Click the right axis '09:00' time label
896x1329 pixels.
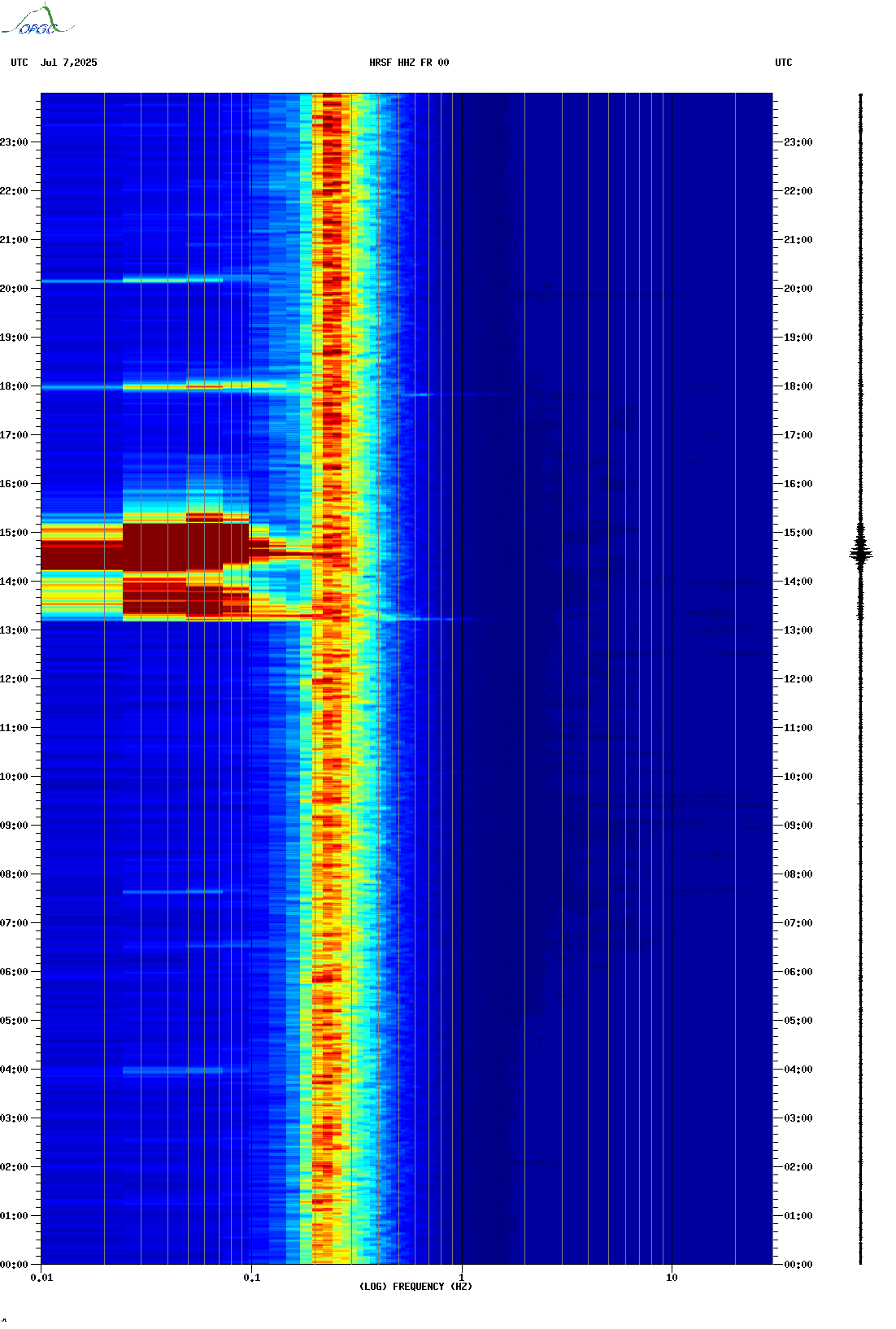(798, 826)
